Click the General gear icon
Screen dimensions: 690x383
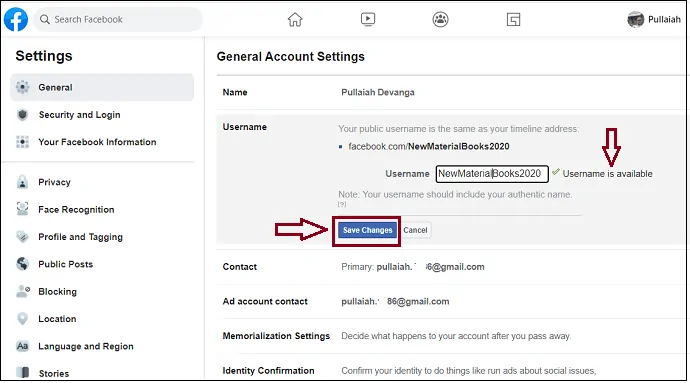22,87
